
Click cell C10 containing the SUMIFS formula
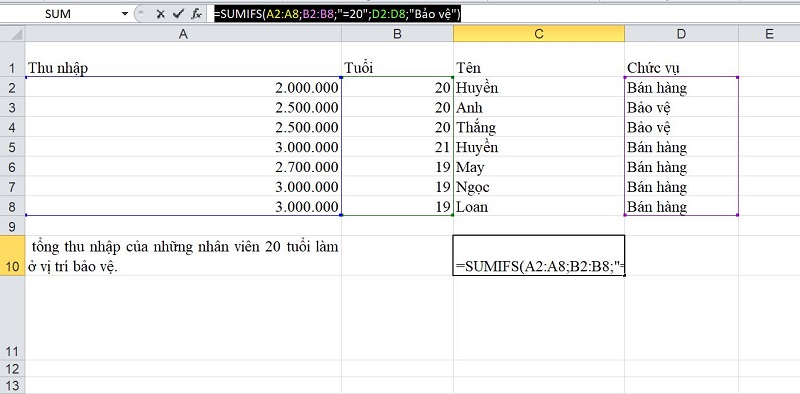pyautogui.click(x=539, y=256)
